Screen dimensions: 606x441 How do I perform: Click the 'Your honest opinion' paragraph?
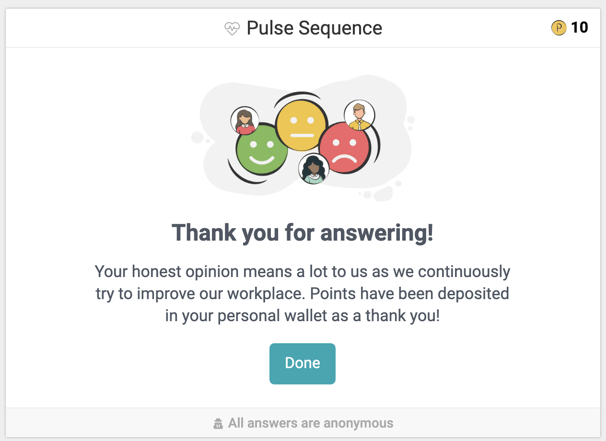(302, 293)
